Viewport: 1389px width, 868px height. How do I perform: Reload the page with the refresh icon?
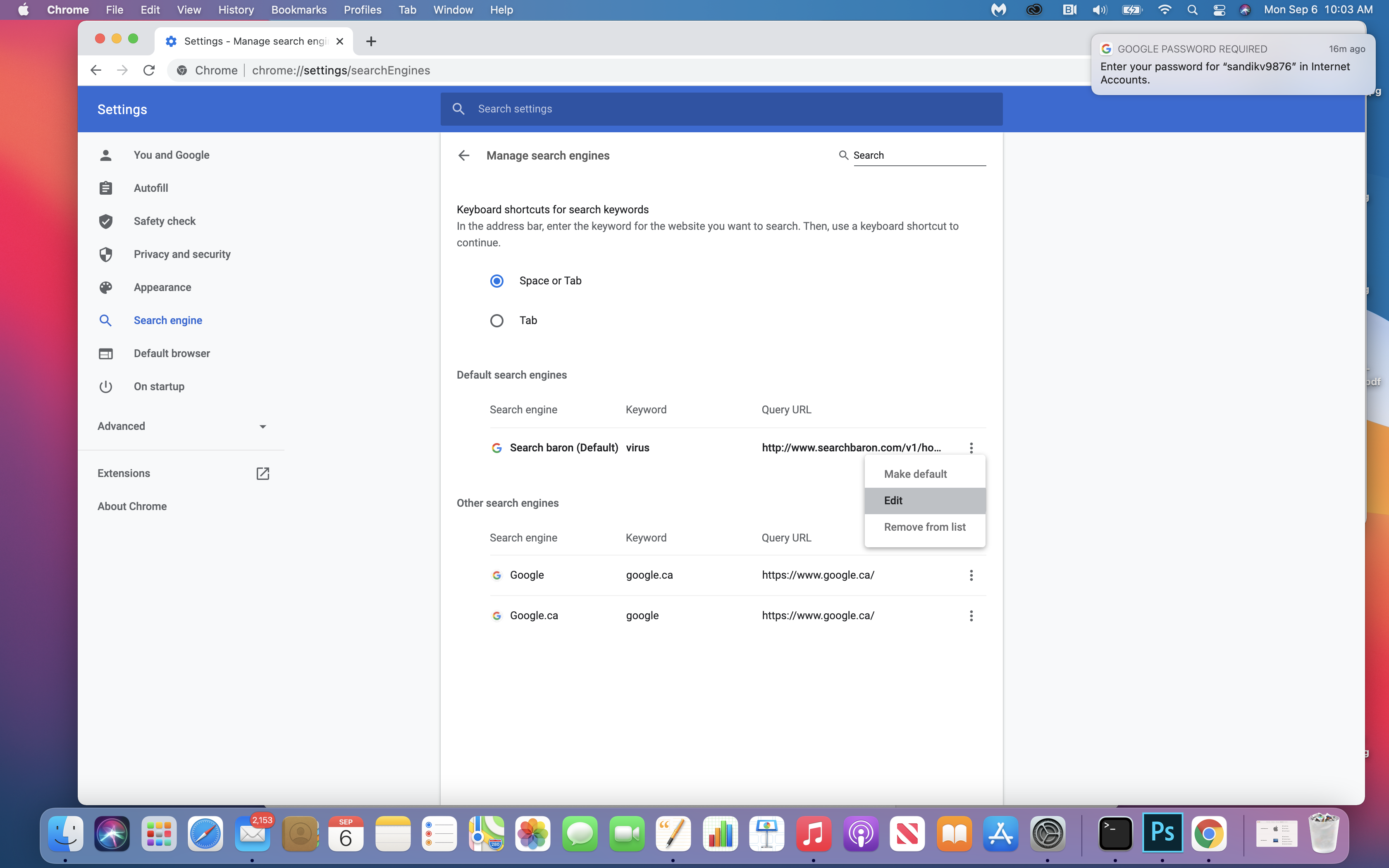pyautogui.click(x=149, y=70)
